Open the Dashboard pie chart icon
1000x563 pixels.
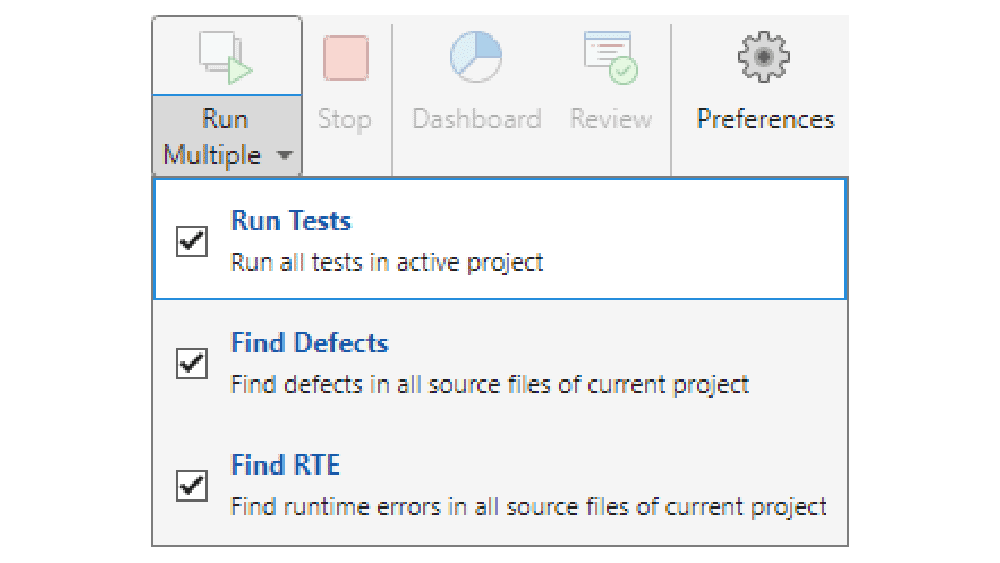click(475, 57)
